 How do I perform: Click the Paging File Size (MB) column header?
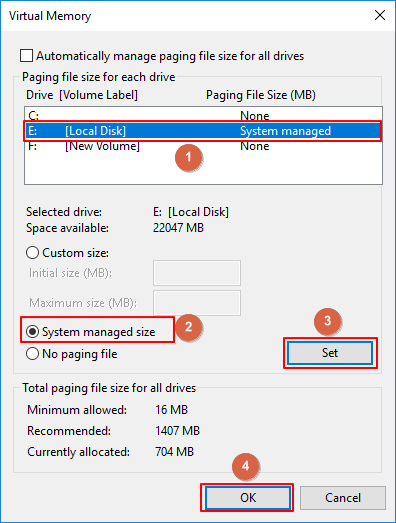point(261,95)
